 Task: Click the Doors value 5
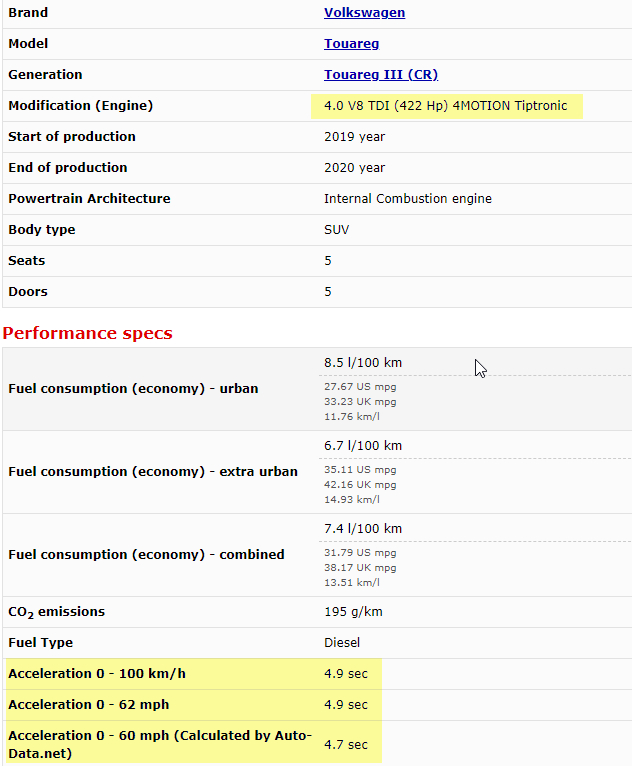click(x=328, y=292)
